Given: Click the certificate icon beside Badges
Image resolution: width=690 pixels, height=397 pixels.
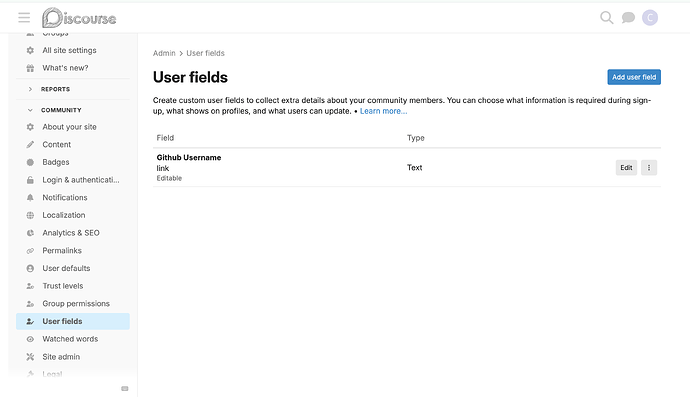Looking at the screenshot, I should tap(30, 162).
